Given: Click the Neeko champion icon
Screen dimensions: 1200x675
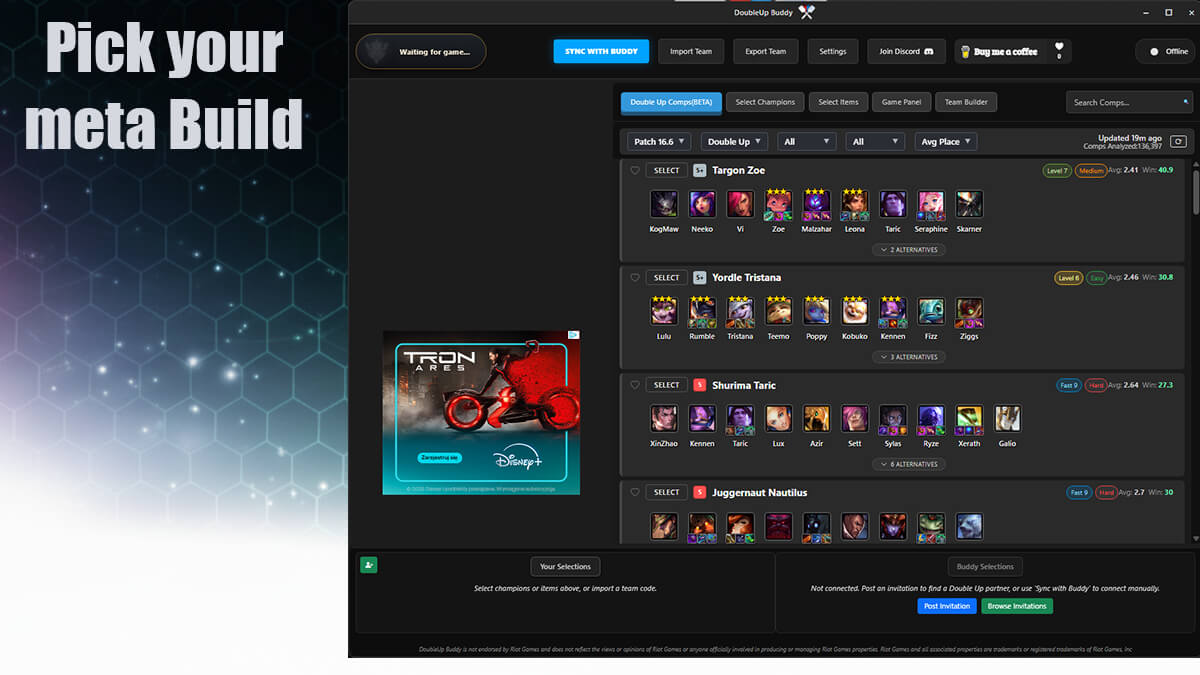Looking at the screenshot, I should (x=702, y=205).
